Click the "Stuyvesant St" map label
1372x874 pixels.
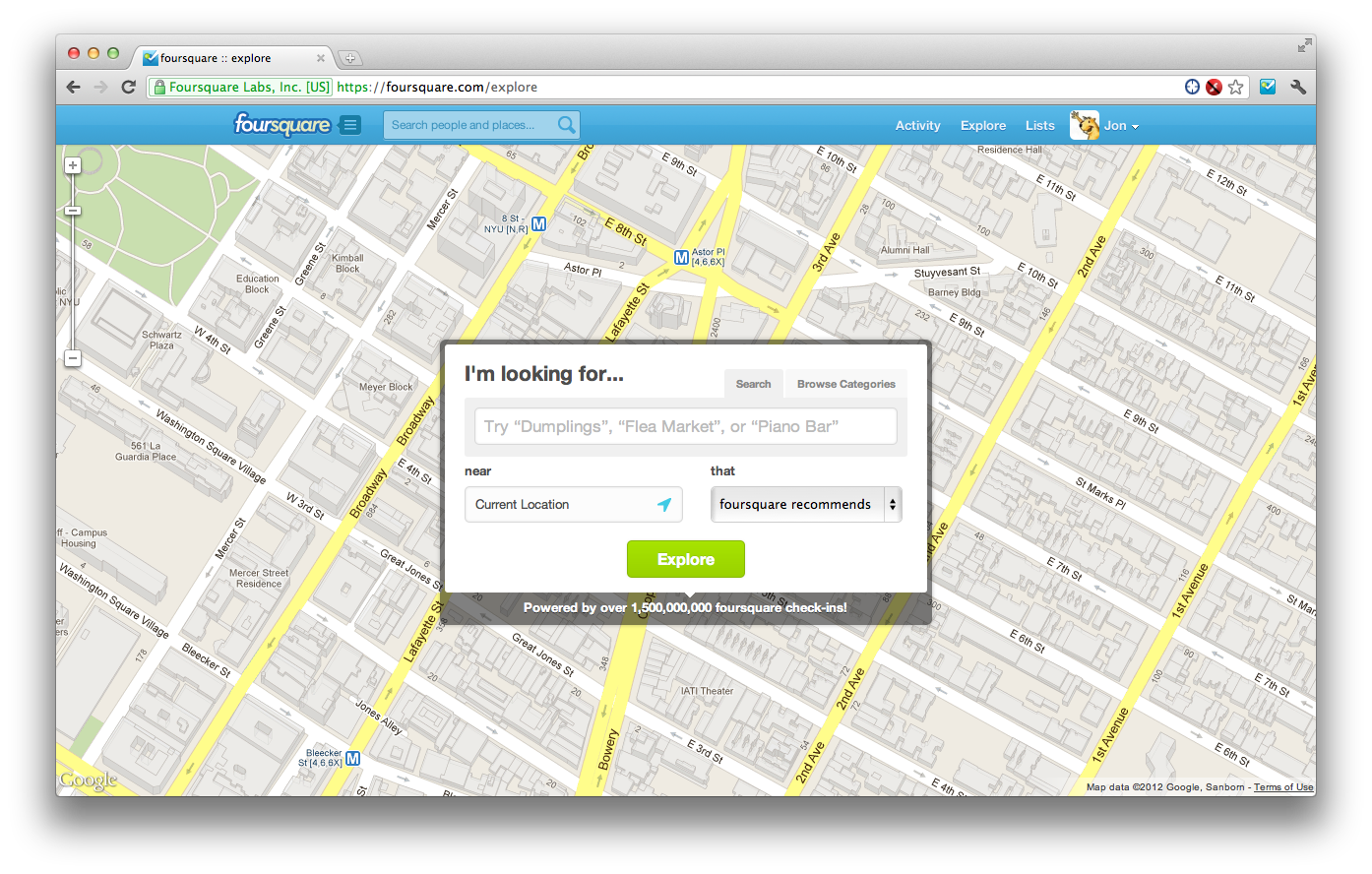coord(947,273)
